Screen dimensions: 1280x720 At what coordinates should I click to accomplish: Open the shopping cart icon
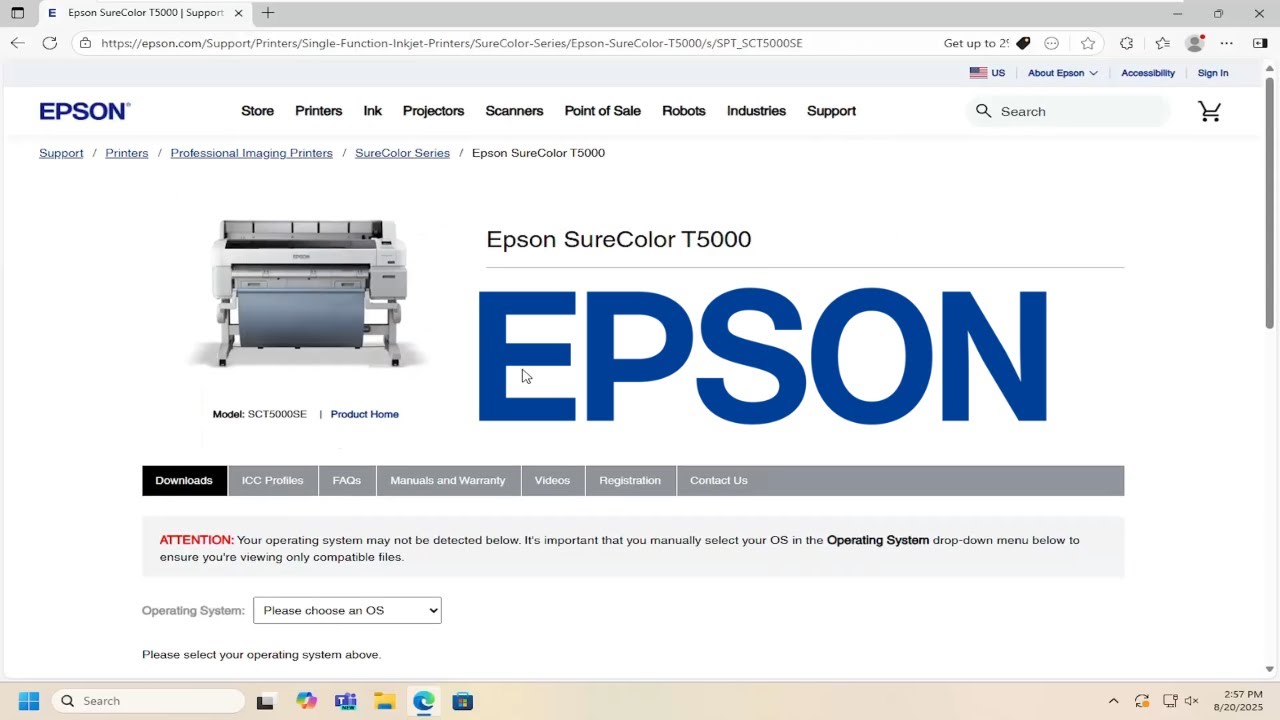click(x=1210, y=111)
